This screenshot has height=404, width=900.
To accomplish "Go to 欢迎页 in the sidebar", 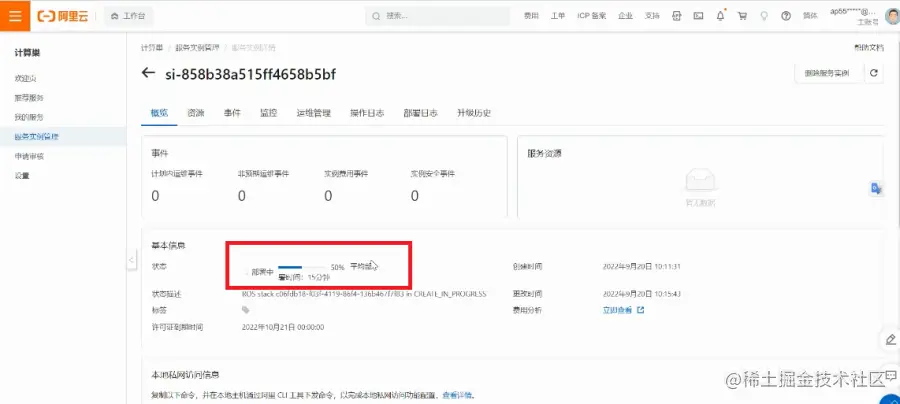I will pyautogui.click(x=26, y=78).
